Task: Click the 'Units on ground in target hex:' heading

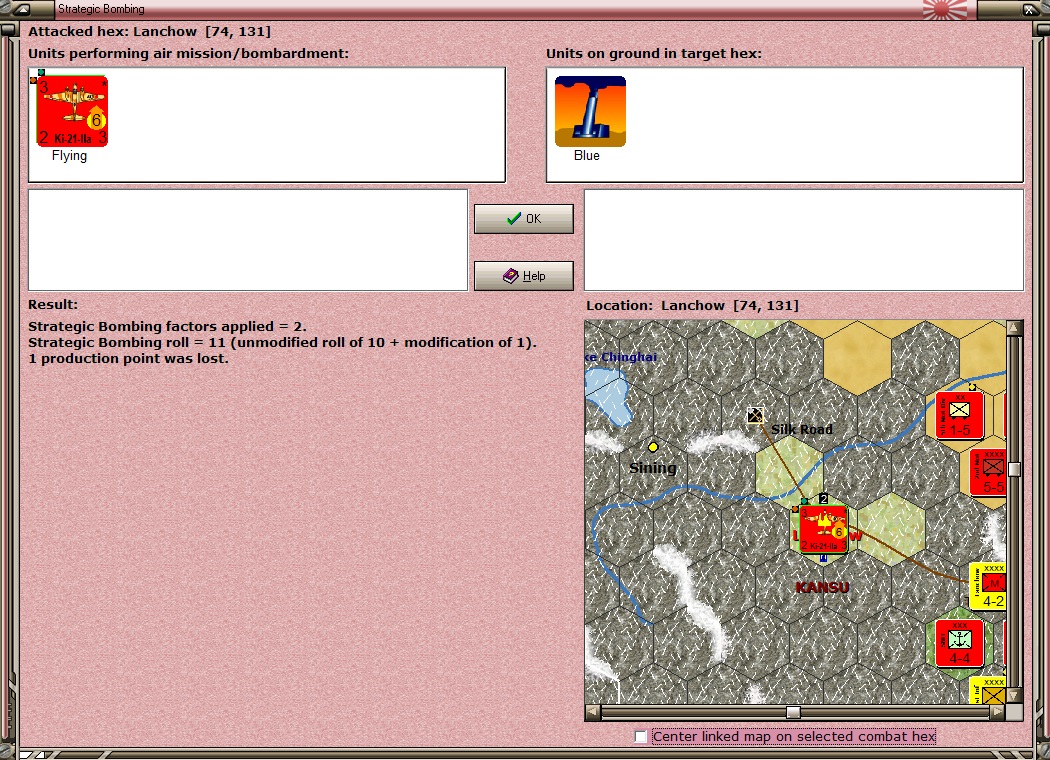Action: tap(654, 54)
